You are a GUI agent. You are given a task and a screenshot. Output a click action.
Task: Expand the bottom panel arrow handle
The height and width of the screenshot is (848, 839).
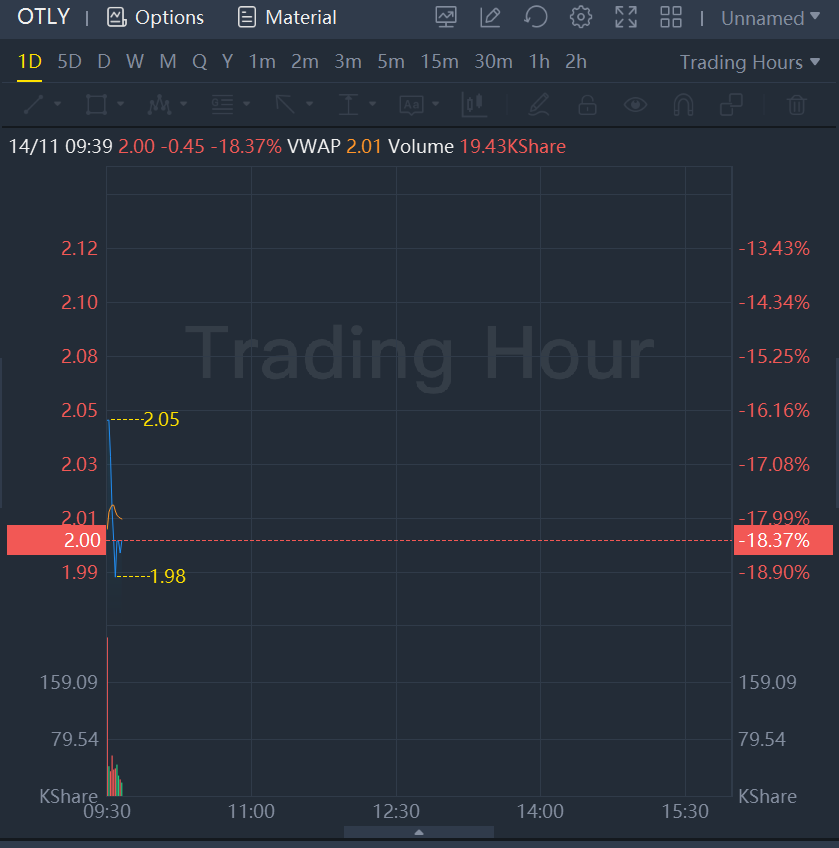click(419, 832)
